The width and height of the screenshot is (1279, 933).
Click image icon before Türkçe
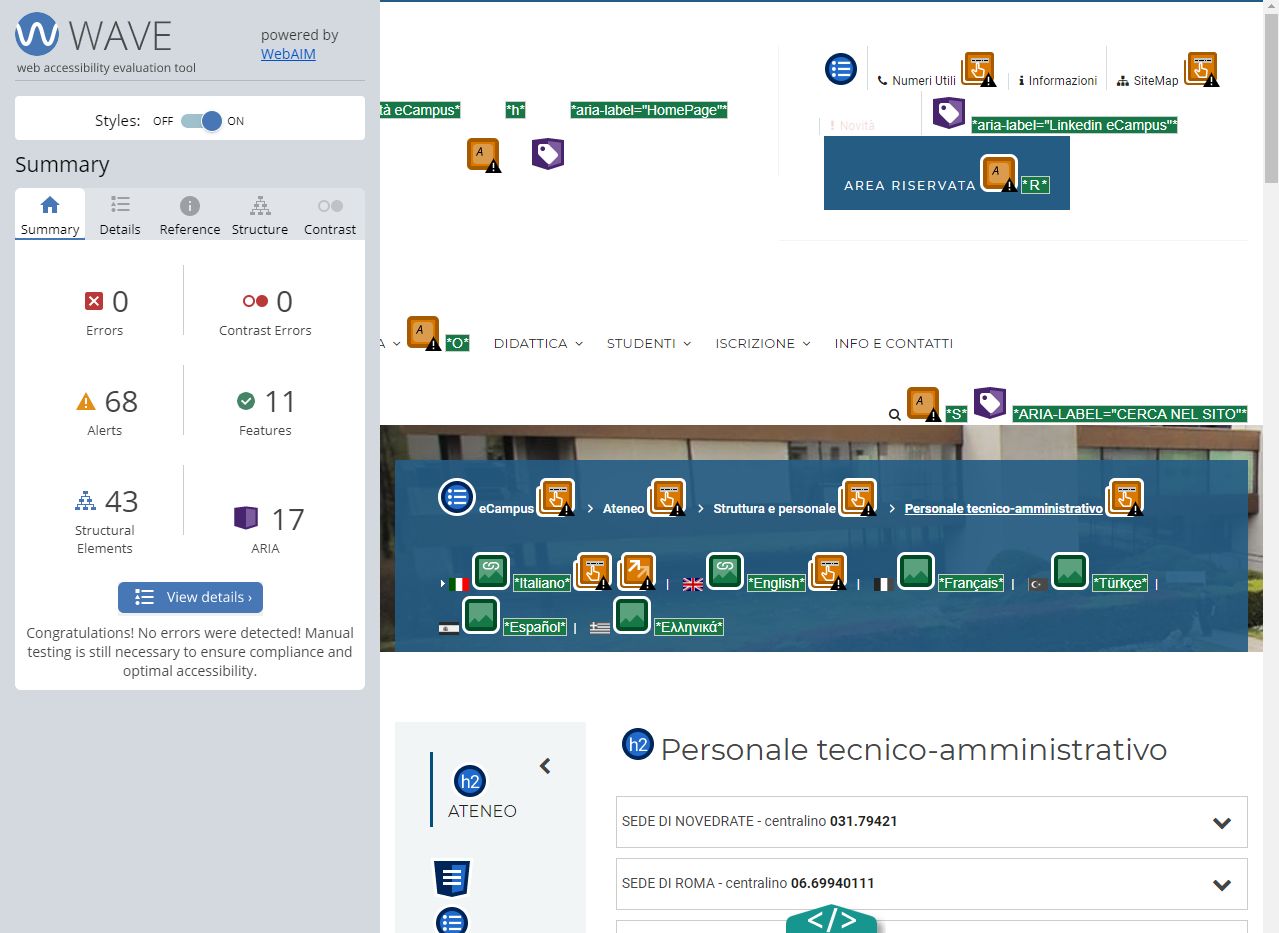pyautogui.click(x=1070, y=571)
